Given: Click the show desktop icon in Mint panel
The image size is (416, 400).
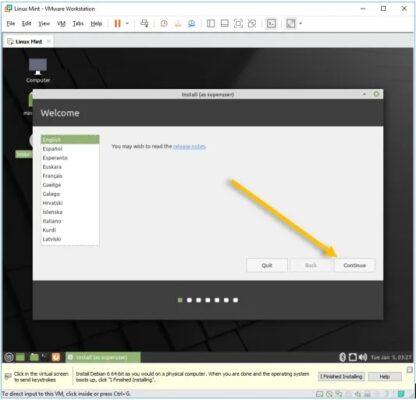Looking at the screenshot, I should coord(20,357).
